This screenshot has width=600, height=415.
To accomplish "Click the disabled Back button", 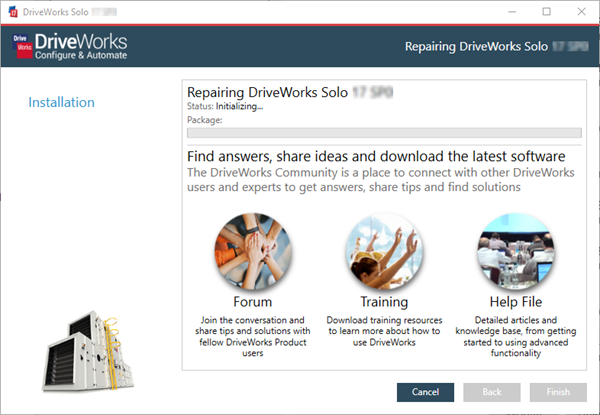I will click(x=492, y=392).
